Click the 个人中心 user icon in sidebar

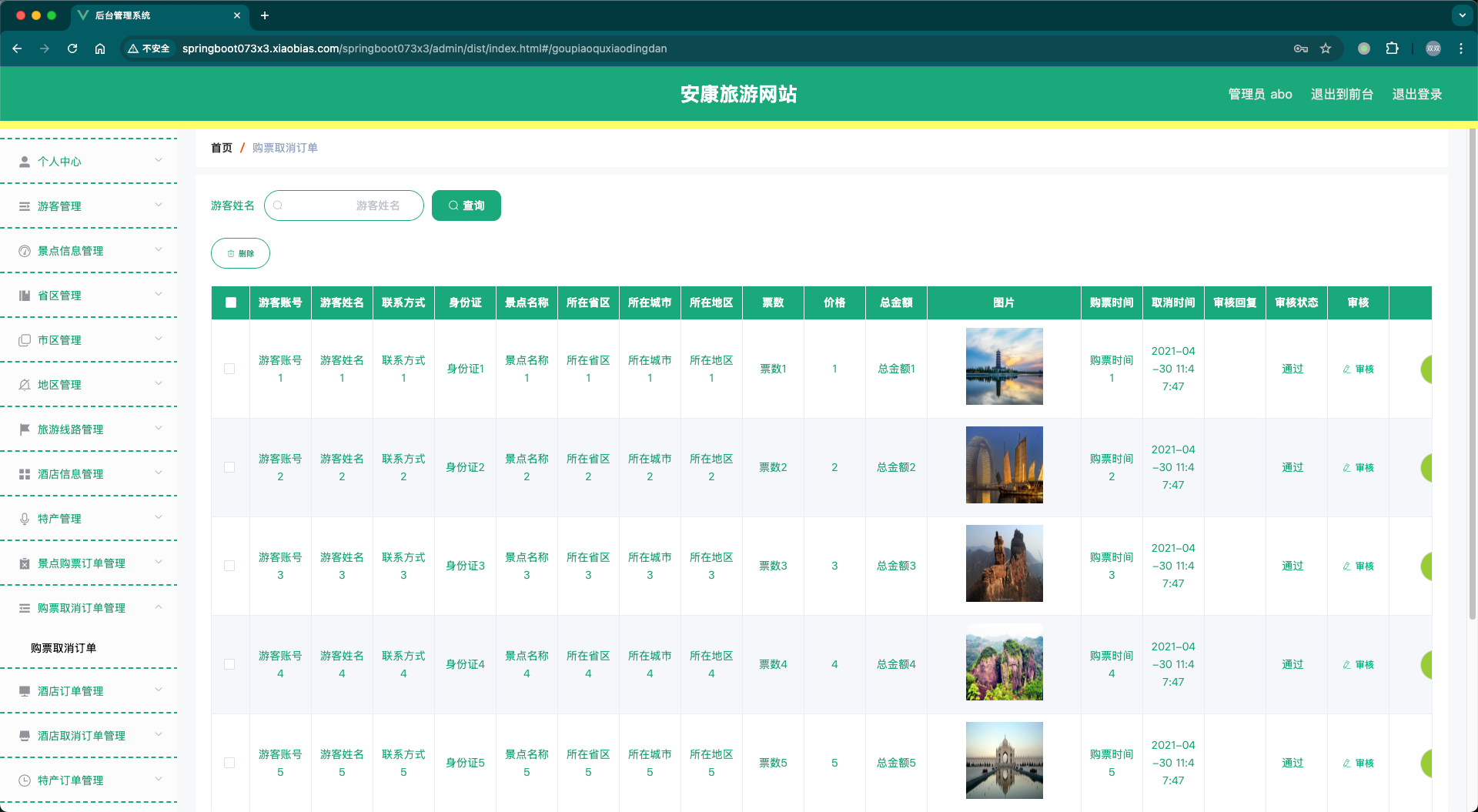[25, 162]
